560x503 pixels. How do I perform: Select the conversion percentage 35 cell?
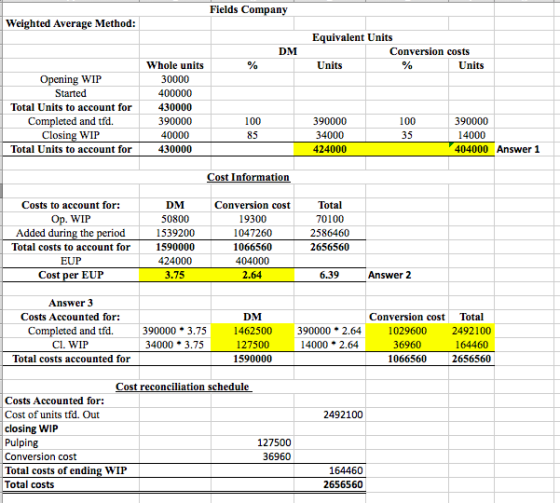[x=407, y=135]
